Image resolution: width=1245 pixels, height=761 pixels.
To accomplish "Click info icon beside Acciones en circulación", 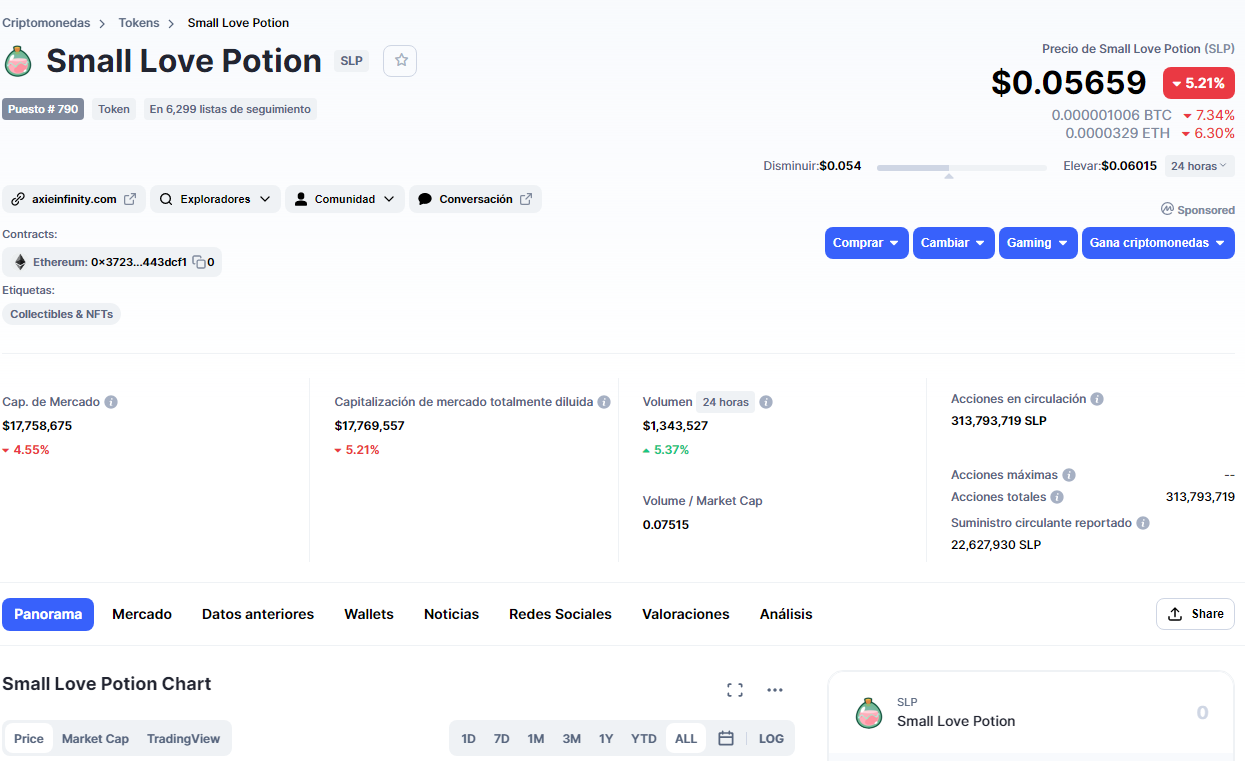I will [1097, 399].
